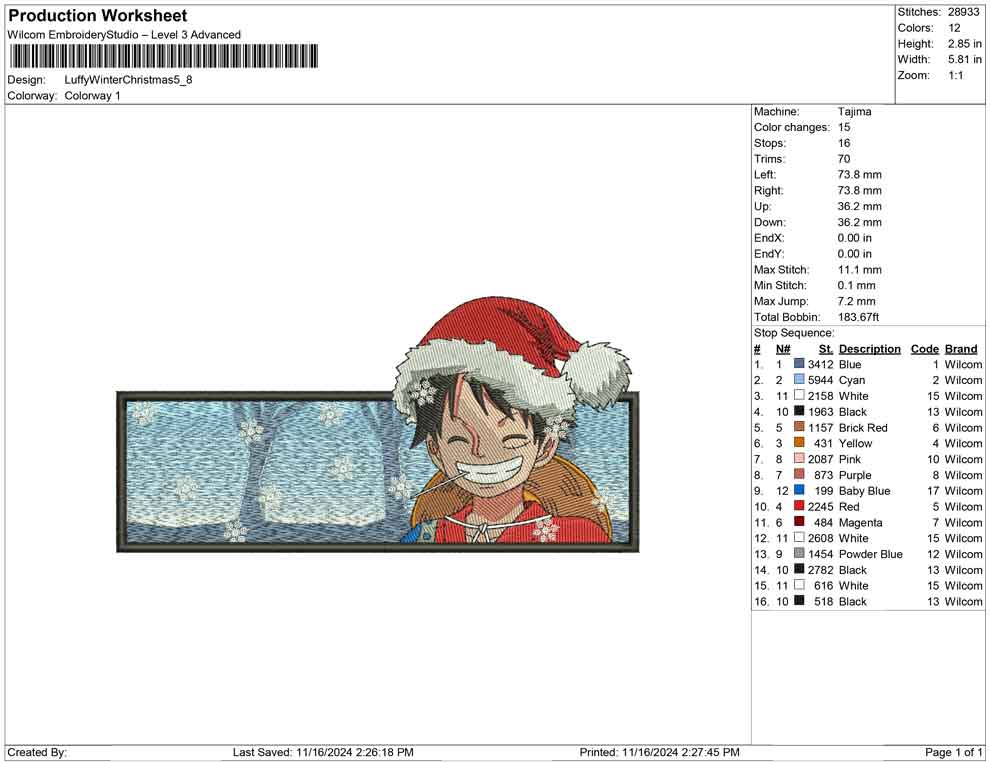
Task: Click the Color changes value '15'
Action: click(x=844, y=127)
